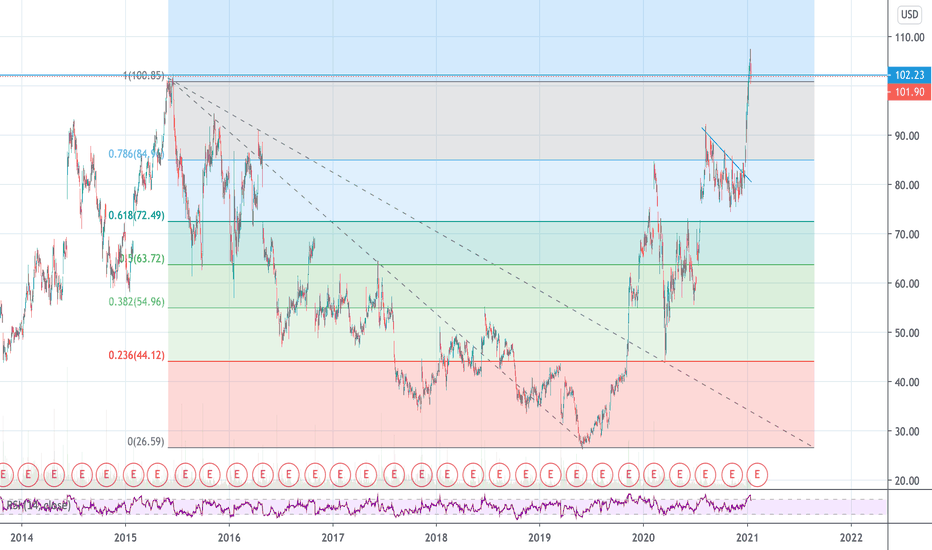
Task: Click the 80.00 price scale value
Action: (x=907, y=185)
